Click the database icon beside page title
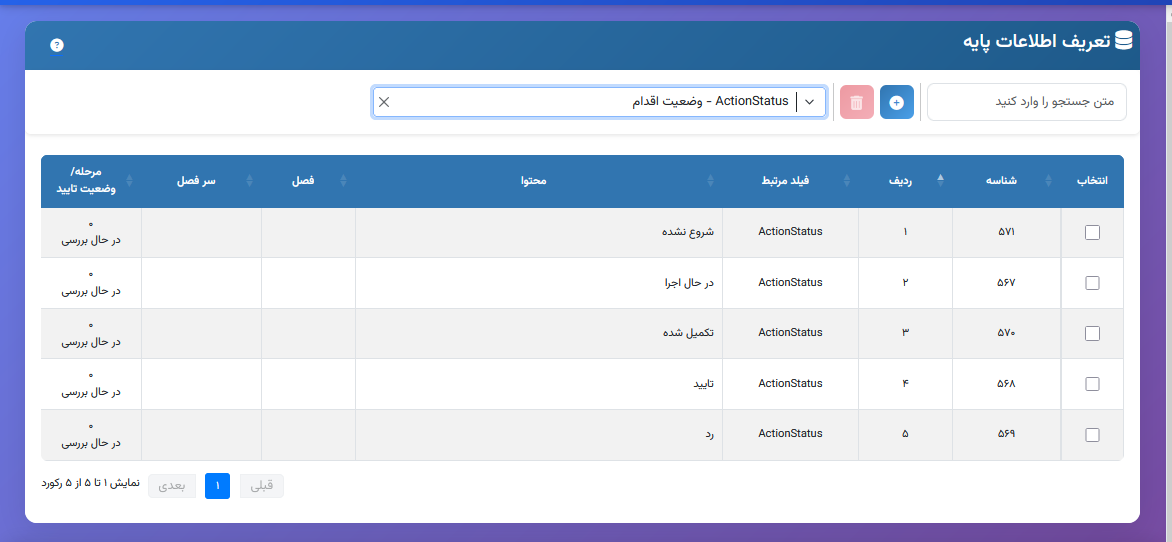The height and width of the screenshot is (542, 1172). coord(1123,40)
